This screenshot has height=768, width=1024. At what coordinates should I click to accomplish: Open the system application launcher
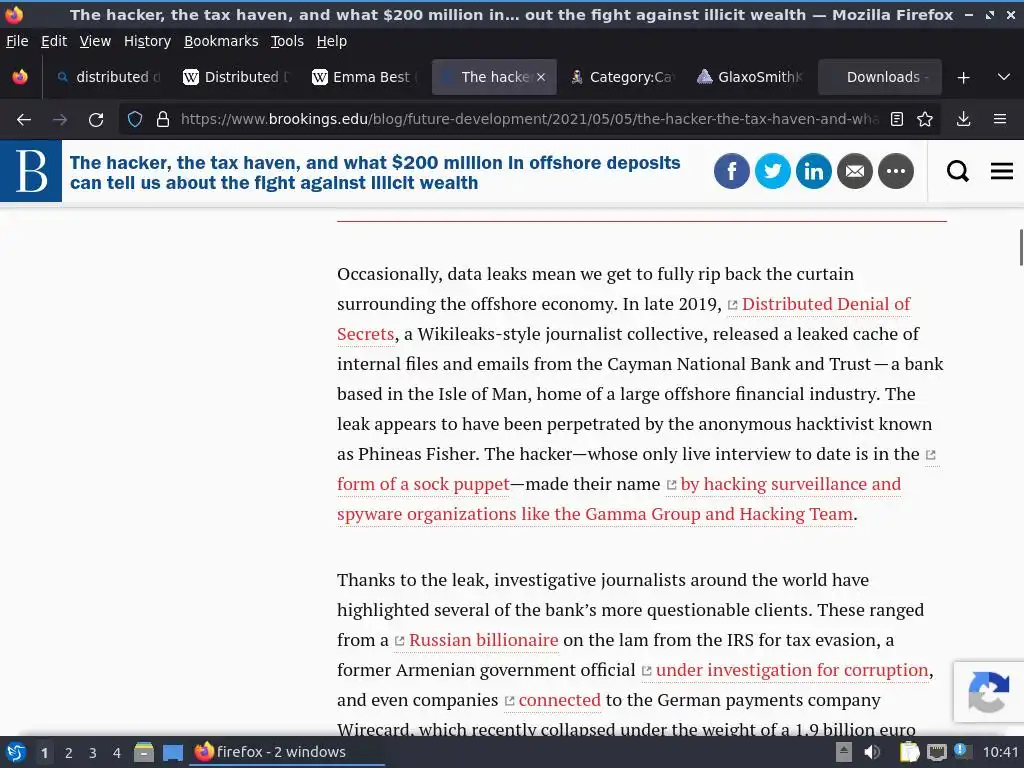pos(16,752)
